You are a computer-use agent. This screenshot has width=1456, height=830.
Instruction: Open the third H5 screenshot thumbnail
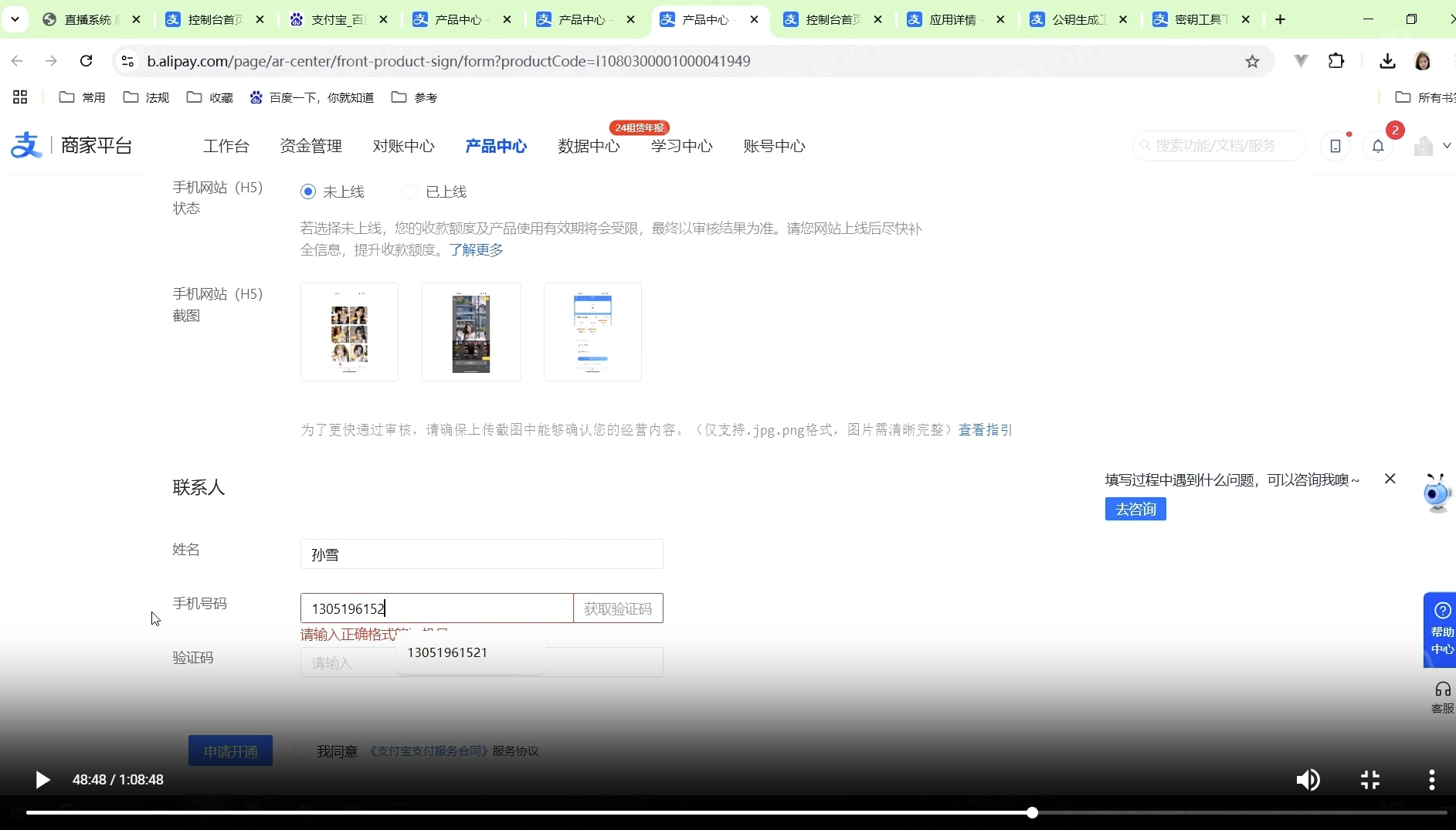[x=592, y=332]
